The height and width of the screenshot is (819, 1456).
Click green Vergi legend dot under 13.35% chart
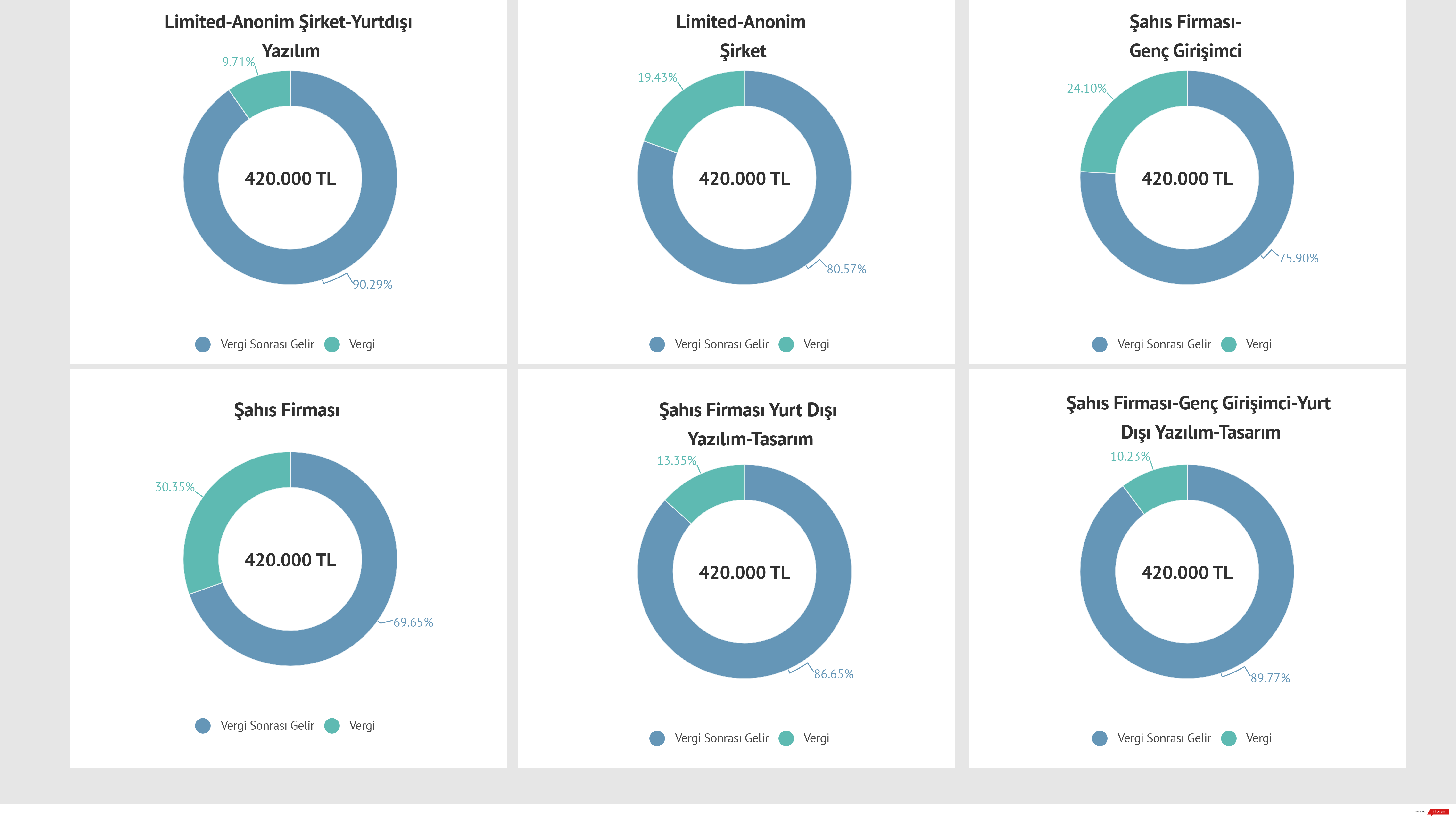[x=786, y=738]
